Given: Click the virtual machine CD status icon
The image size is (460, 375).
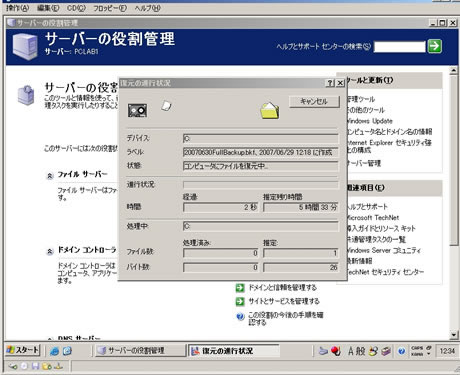Looking at the screenshot, I should coord(24,366).
